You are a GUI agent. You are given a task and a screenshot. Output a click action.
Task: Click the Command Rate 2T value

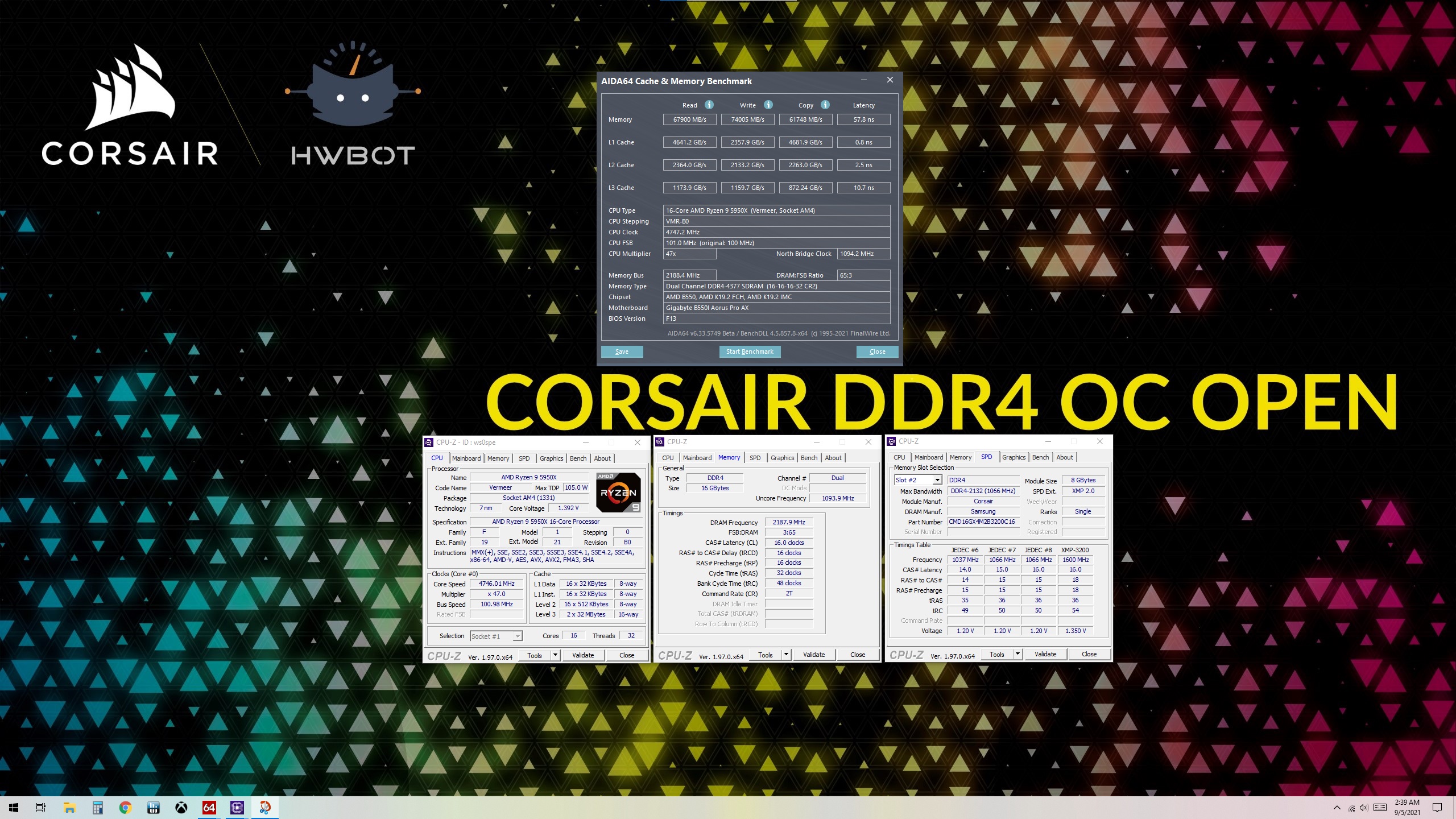789,593
